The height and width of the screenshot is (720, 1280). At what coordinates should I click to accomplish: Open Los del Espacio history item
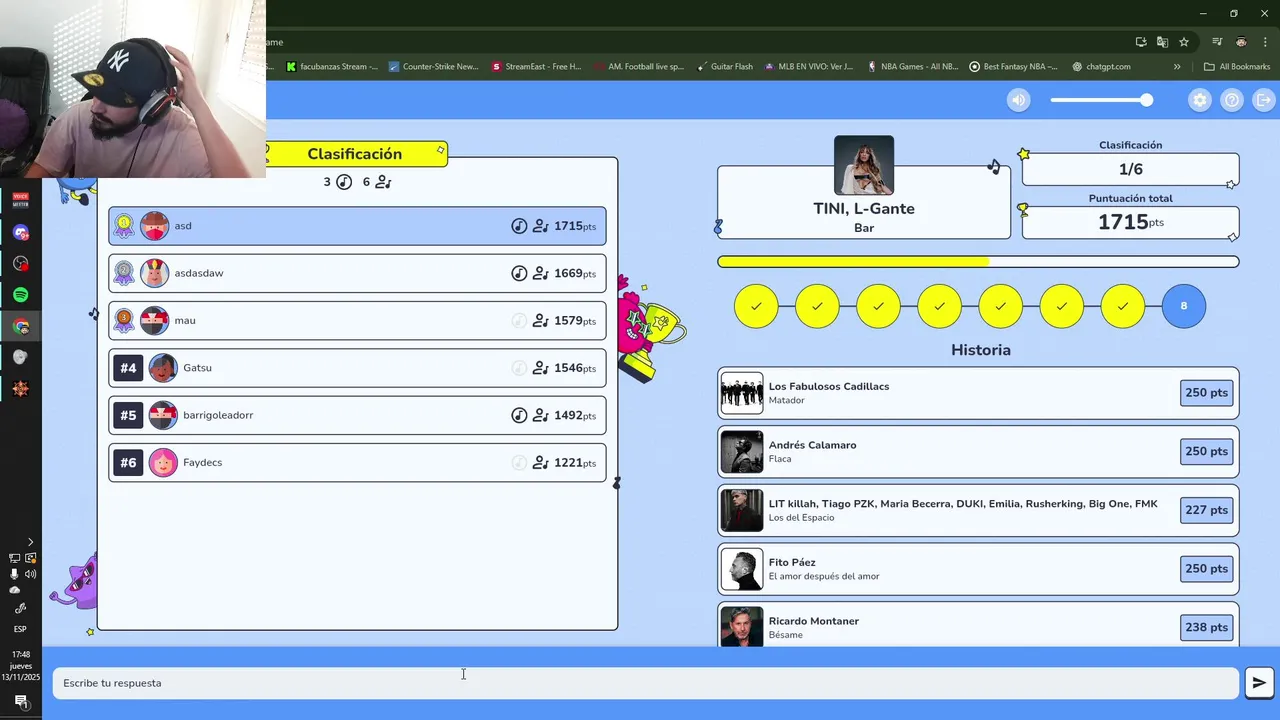click(978, 510)
